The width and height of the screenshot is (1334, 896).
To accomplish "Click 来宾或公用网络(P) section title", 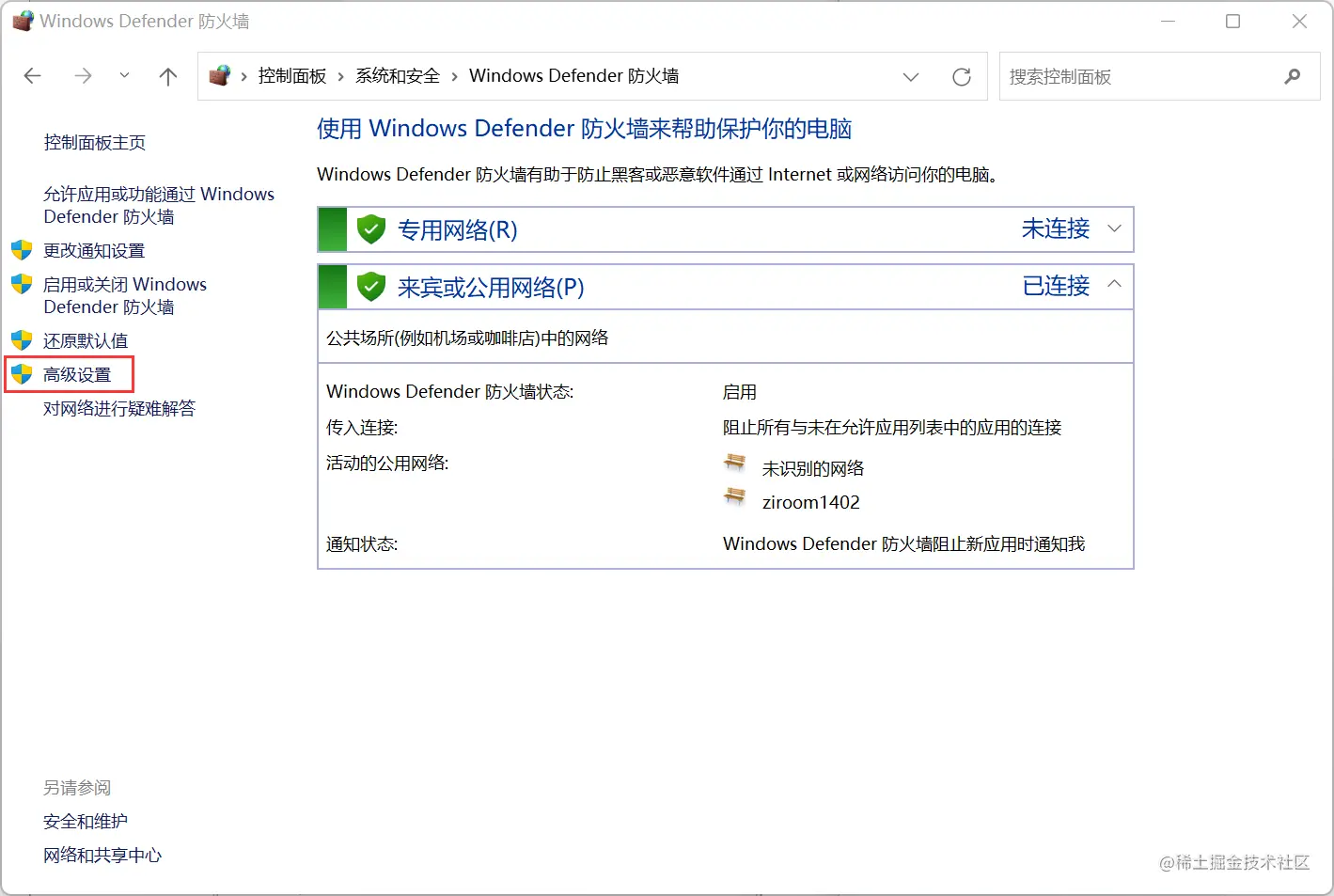I will (x=491, y=288).
